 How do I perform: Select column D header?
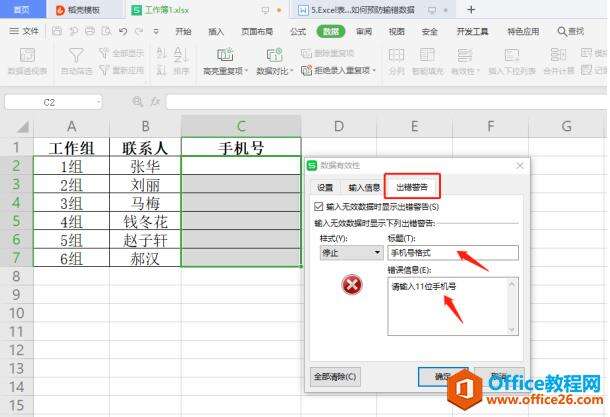pos(339,126)
